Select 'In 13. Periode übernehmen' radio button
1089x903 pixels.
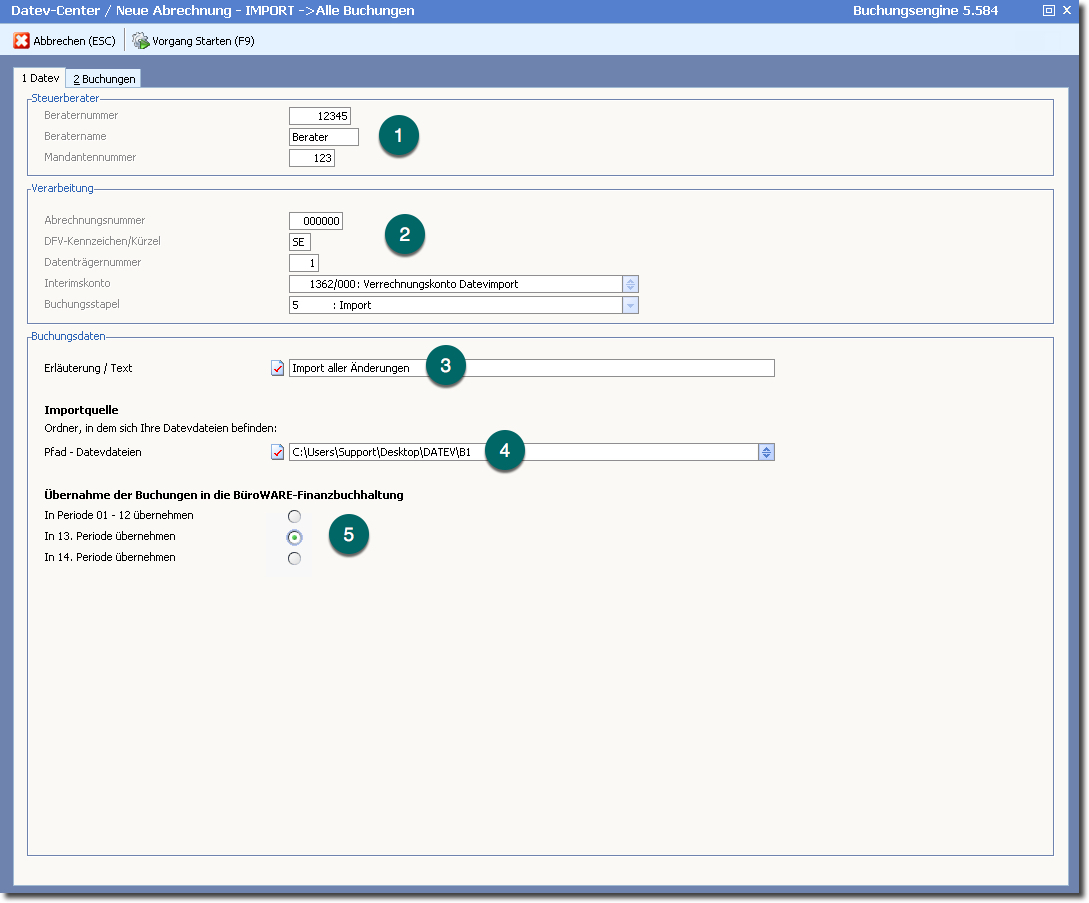294,537
